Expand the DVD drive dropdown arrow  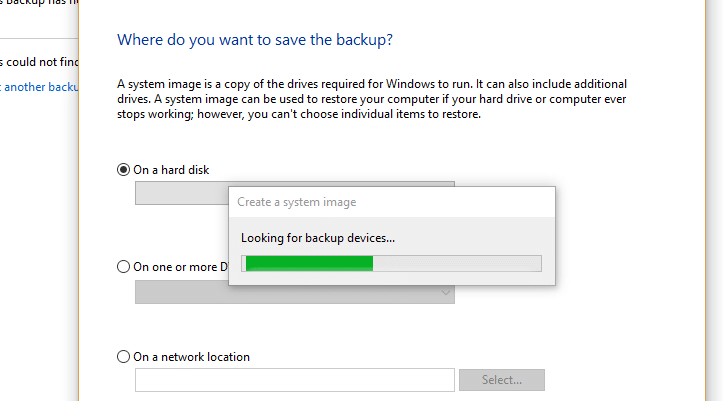(445, 293)
